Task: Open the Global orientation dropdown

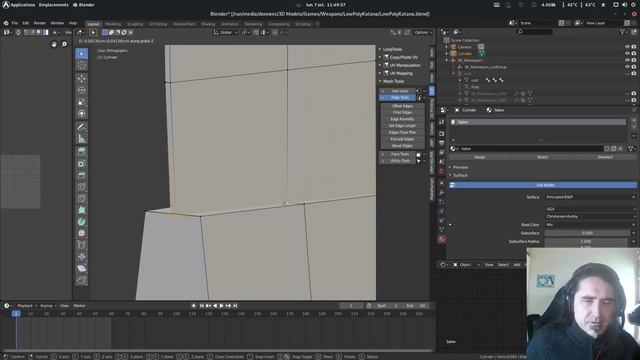Action: [226, 32]
